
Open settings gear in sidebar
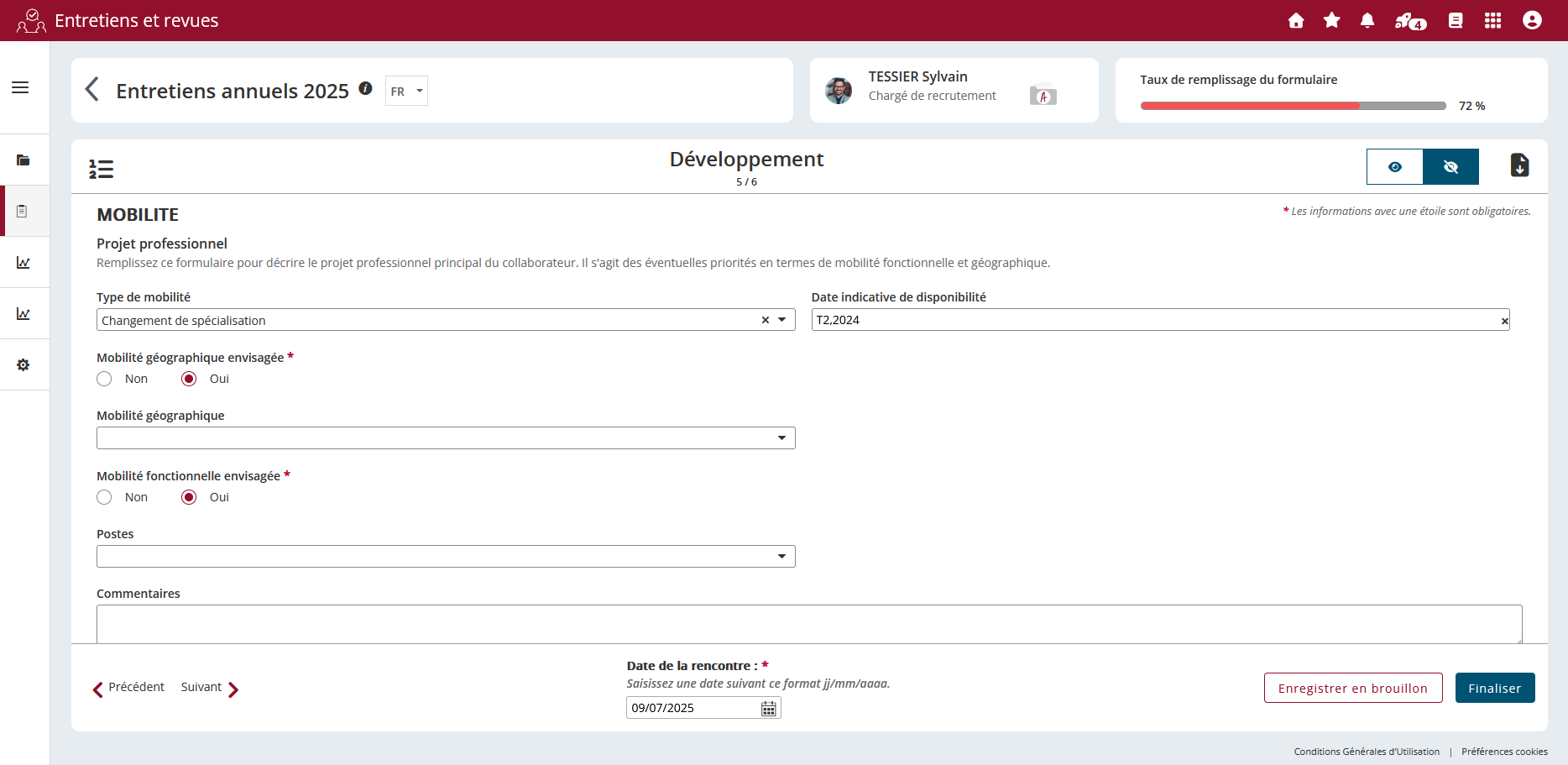pos(24,365)
